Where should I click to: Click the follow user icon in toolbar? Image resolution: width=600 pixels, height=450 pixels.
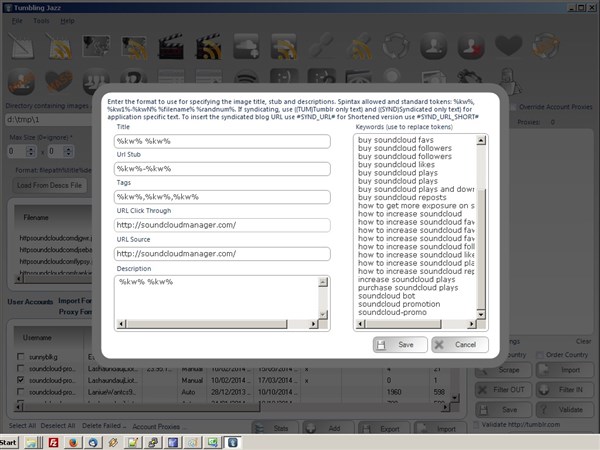[x=434, y=46]
